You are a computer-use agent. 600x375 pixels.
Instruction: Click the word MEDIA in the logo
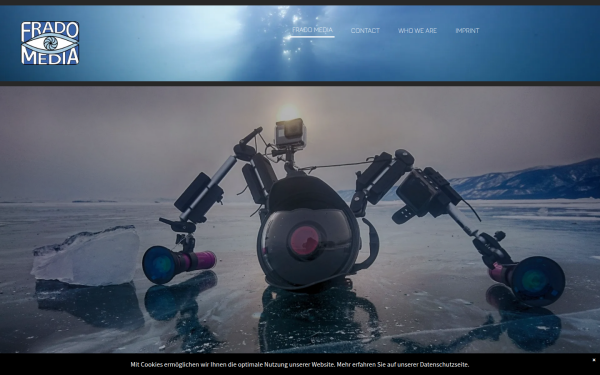(x=50, y=57)
